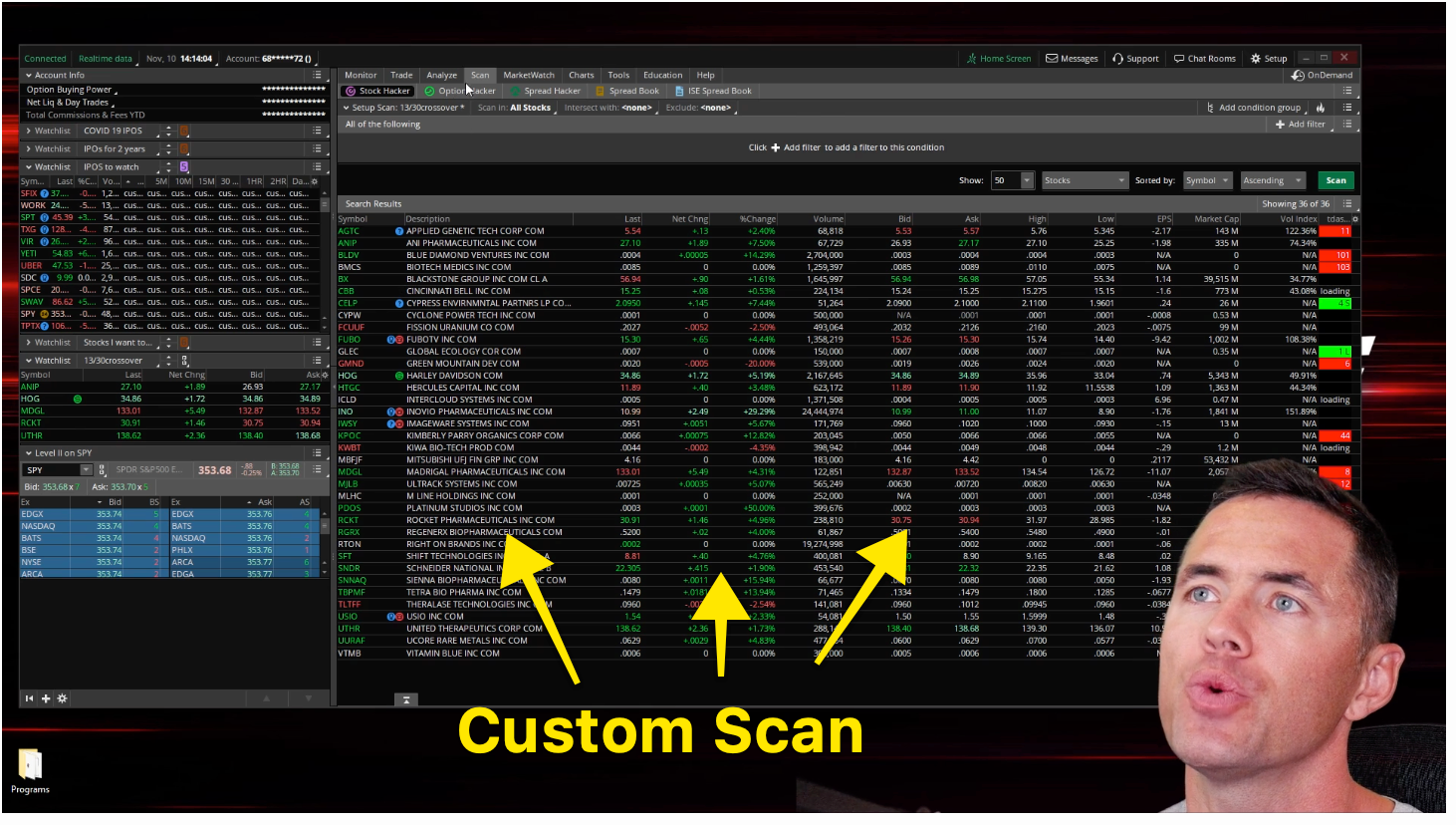This screenshot has height=825, width=1456.
Task: Open the ISE Spread Book tab
Action: coord(713,91)
